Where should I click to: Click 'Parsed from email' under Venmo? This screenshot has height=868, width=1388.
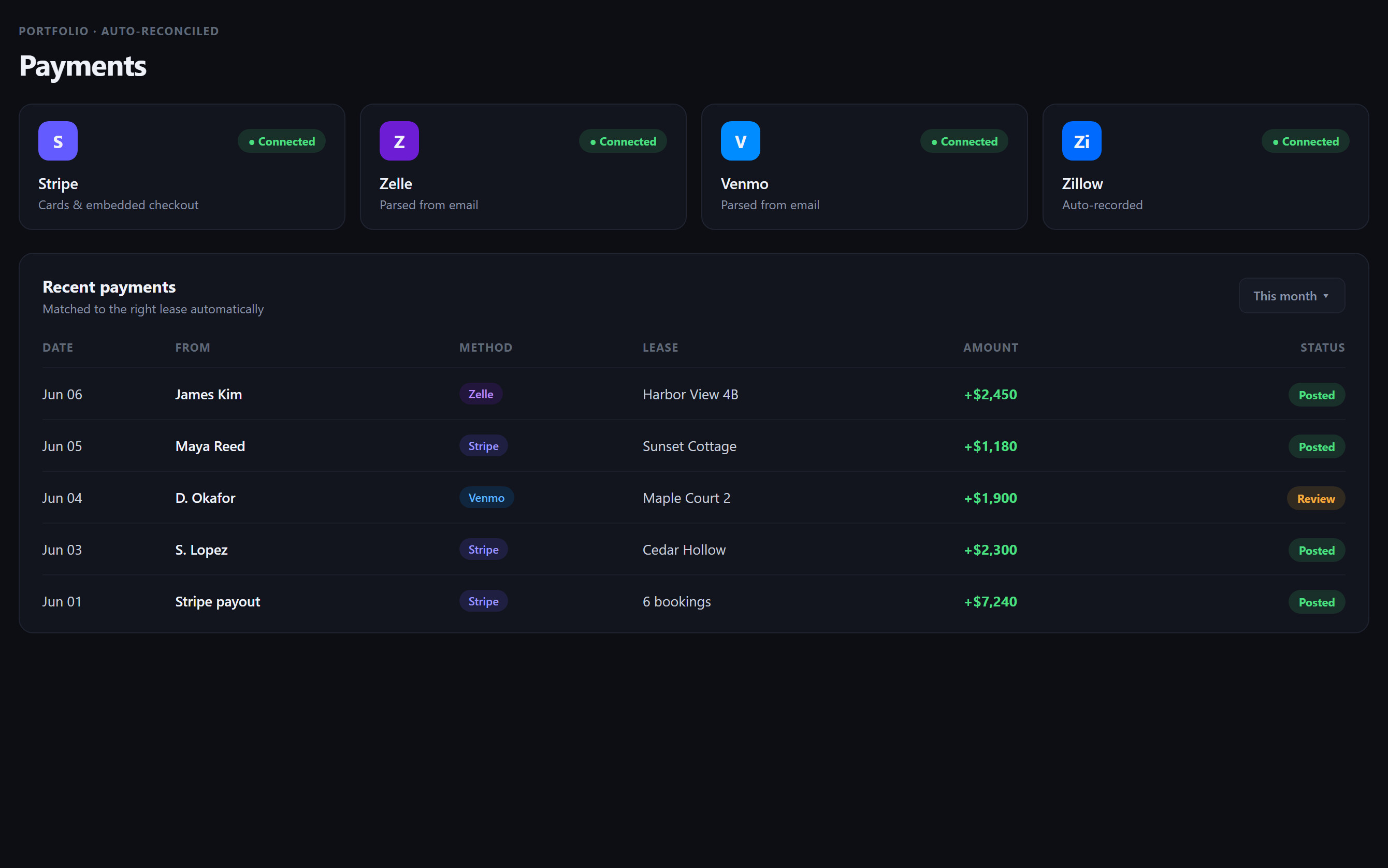click(770, 205)
